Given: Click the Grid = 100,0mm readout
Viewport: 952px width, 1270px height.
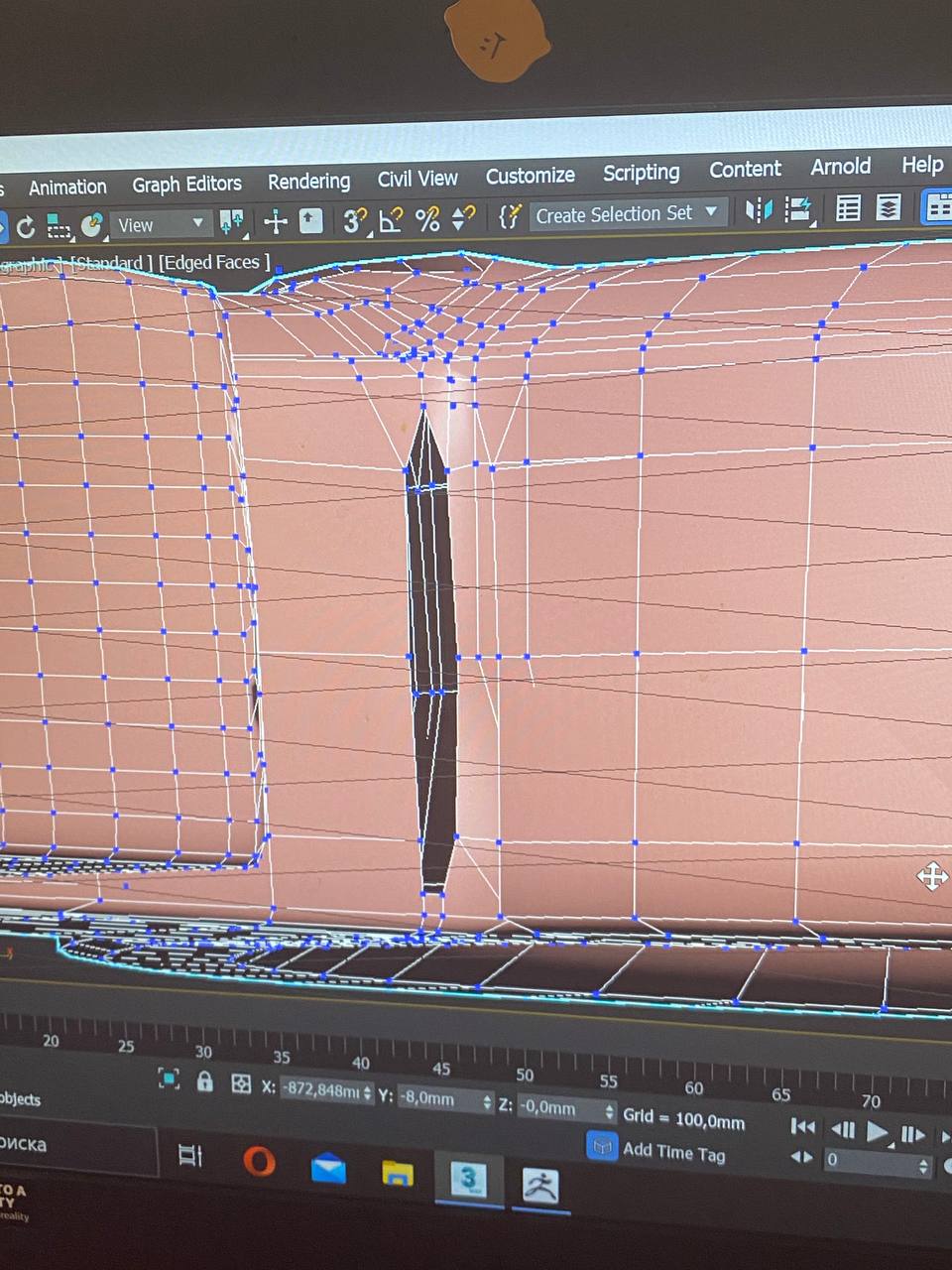Looking at the screenshot, I should [x=683, y=1118].
